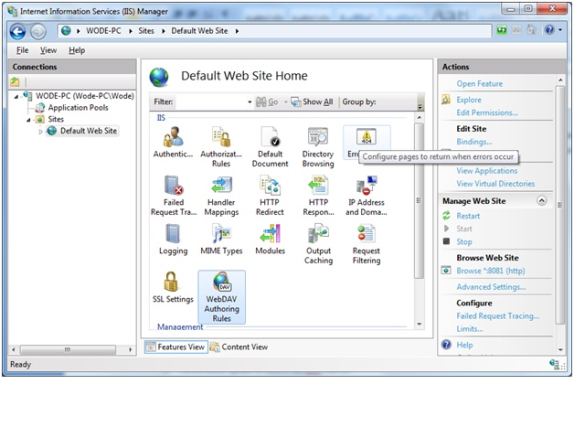
Task: Open Output Caching feature
Action: click(x=318, y=244)
